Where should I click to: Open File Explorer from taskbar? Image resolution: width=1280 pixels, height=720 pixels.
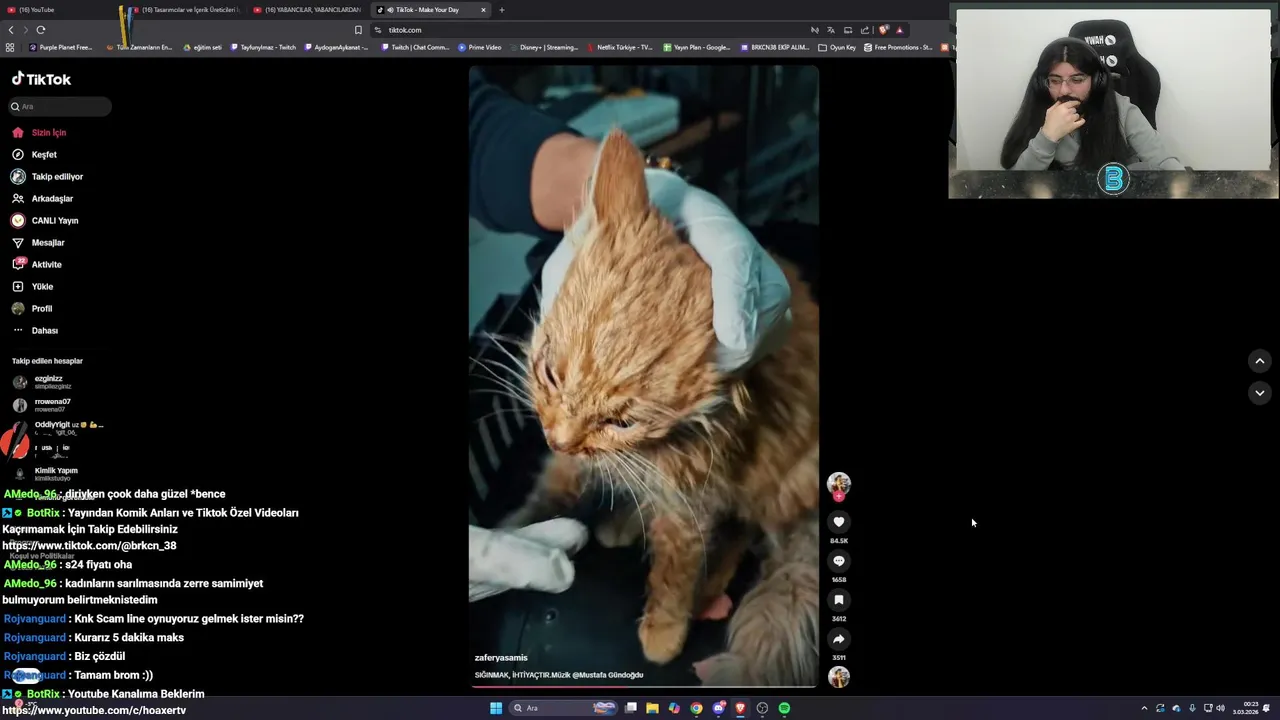[652, 708]
